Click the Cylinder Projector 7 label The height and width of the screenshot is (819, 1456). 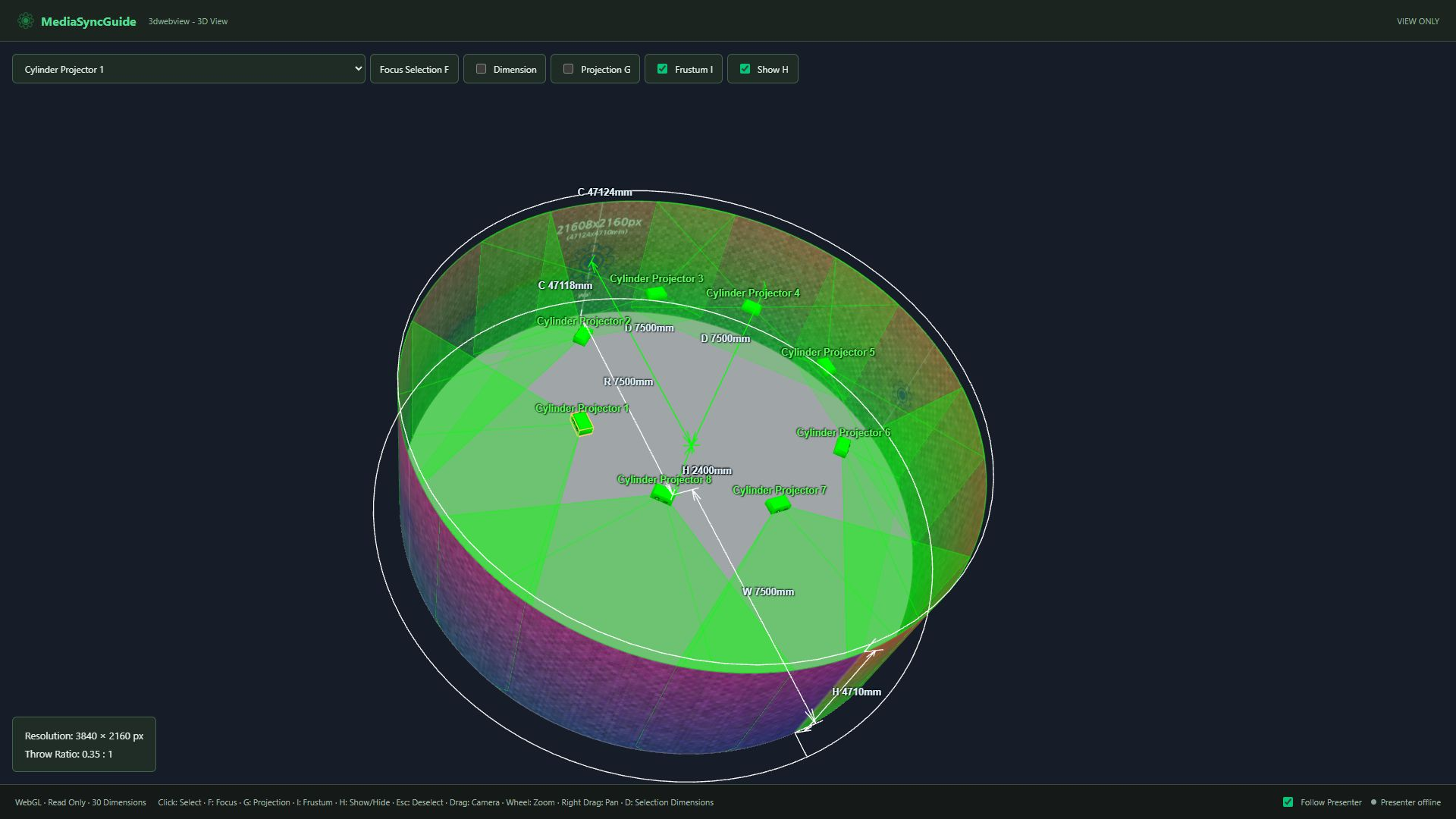(780, 490)
